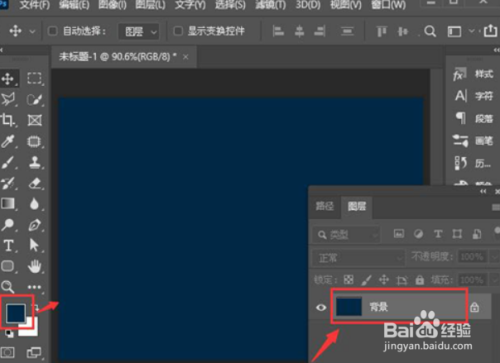Screen dimensions: 500x363
Task: Enable the 显示变换控件 checkbox
Action: pyautogui.click(x=178, y=31)
